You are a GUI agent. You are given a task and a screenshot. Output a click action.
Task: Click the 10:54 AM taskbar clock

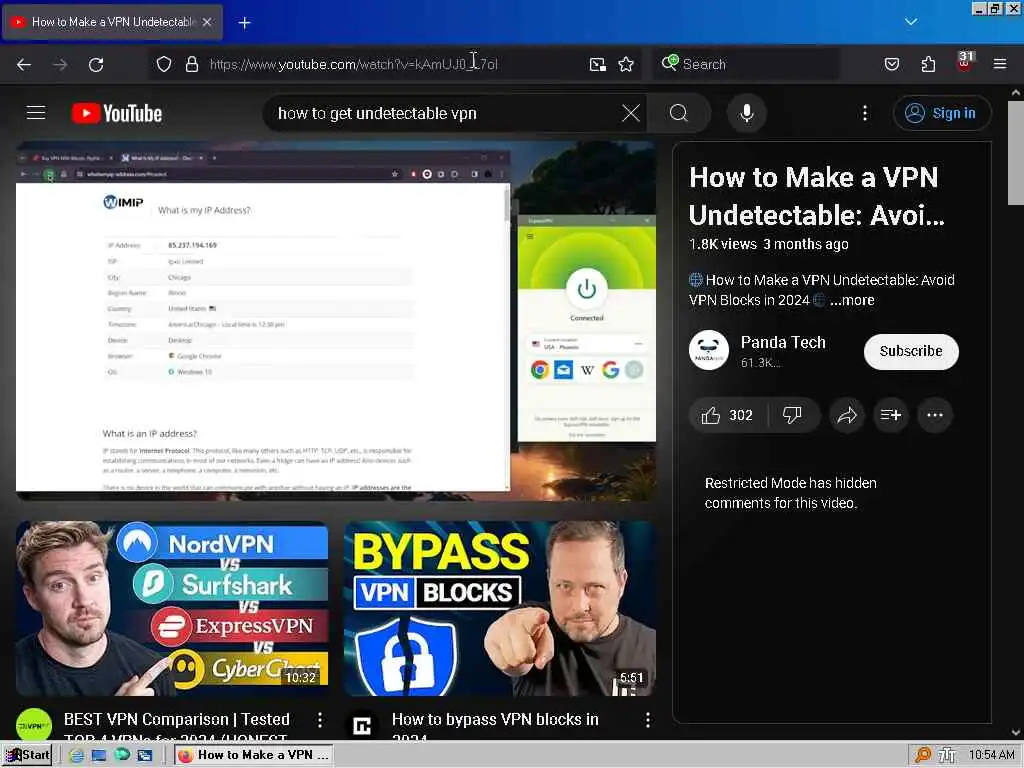click(991, 755)
